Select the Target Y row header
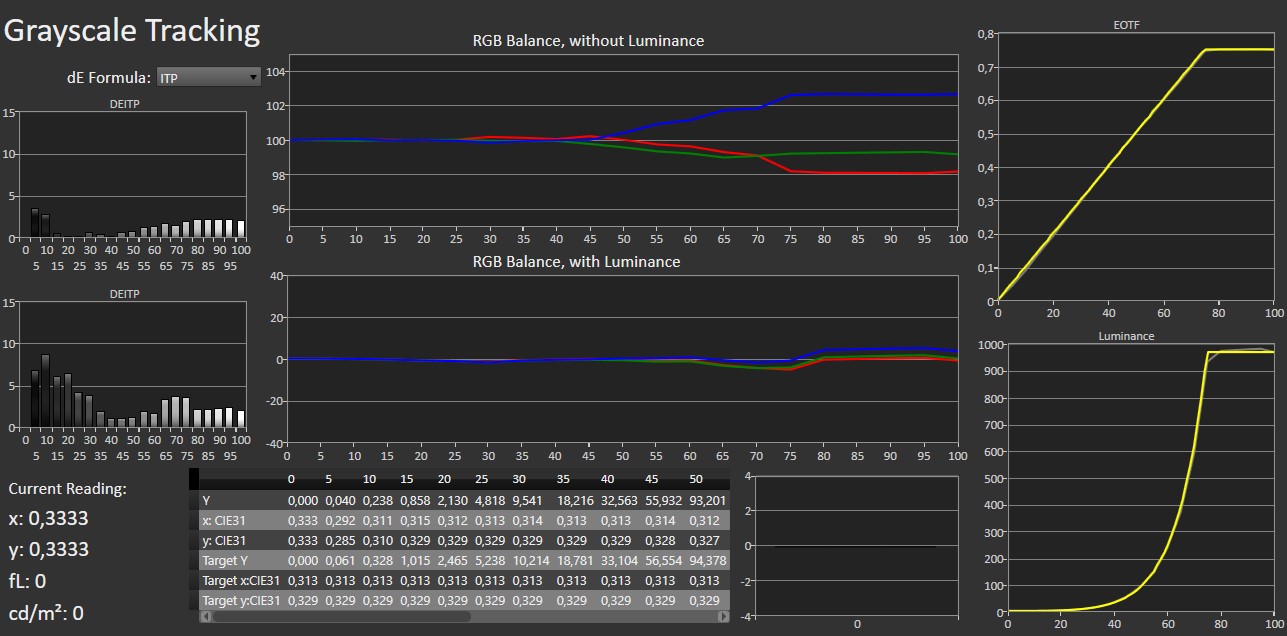 tap(240, 560)
